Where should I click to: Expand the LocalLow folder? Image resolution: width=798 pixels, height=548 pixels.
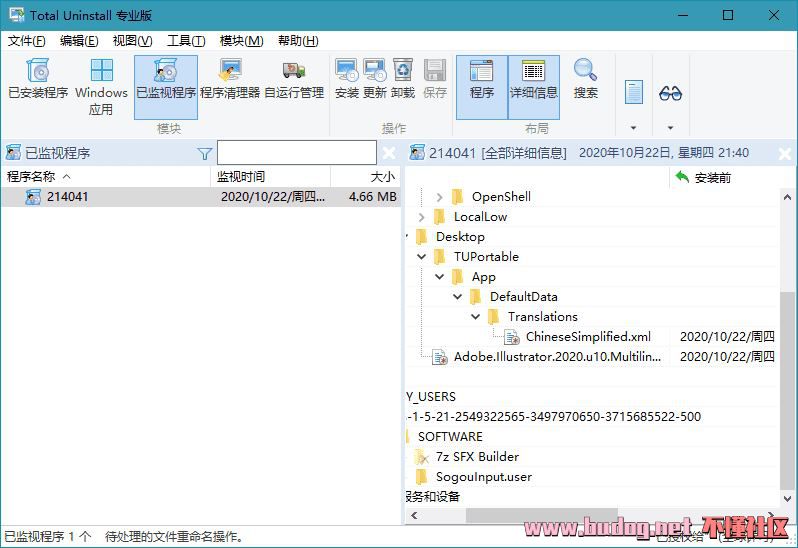421,217
